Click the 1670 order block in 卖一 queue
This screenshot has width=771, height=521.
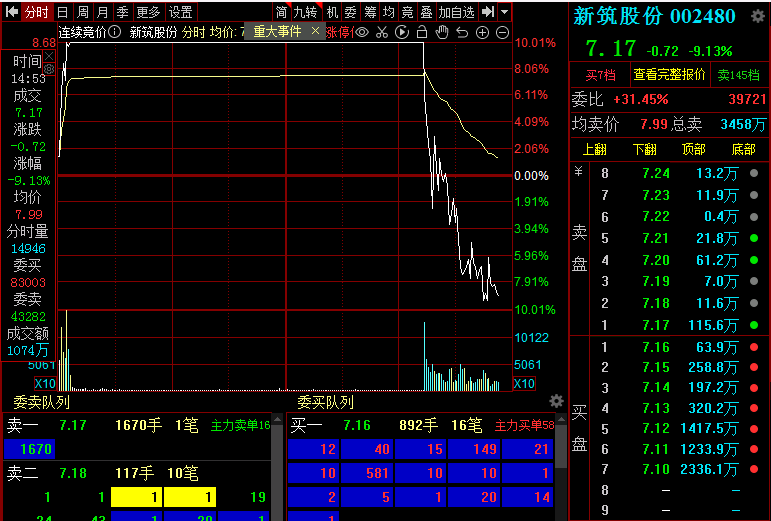pos(30,449)
